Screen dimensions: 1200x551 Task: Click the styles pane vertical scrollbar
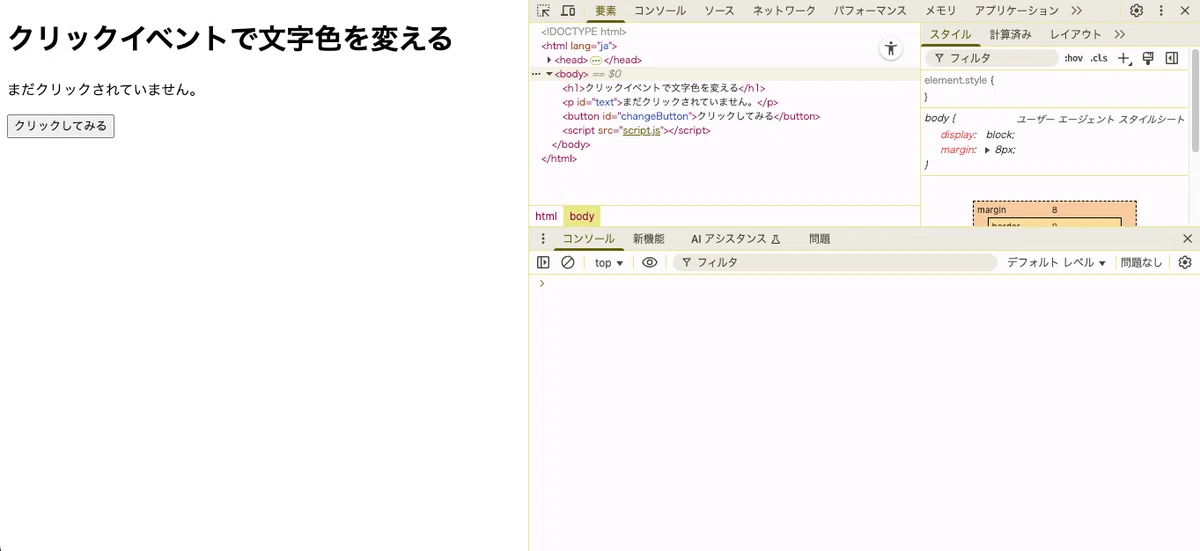(1195, 100)
